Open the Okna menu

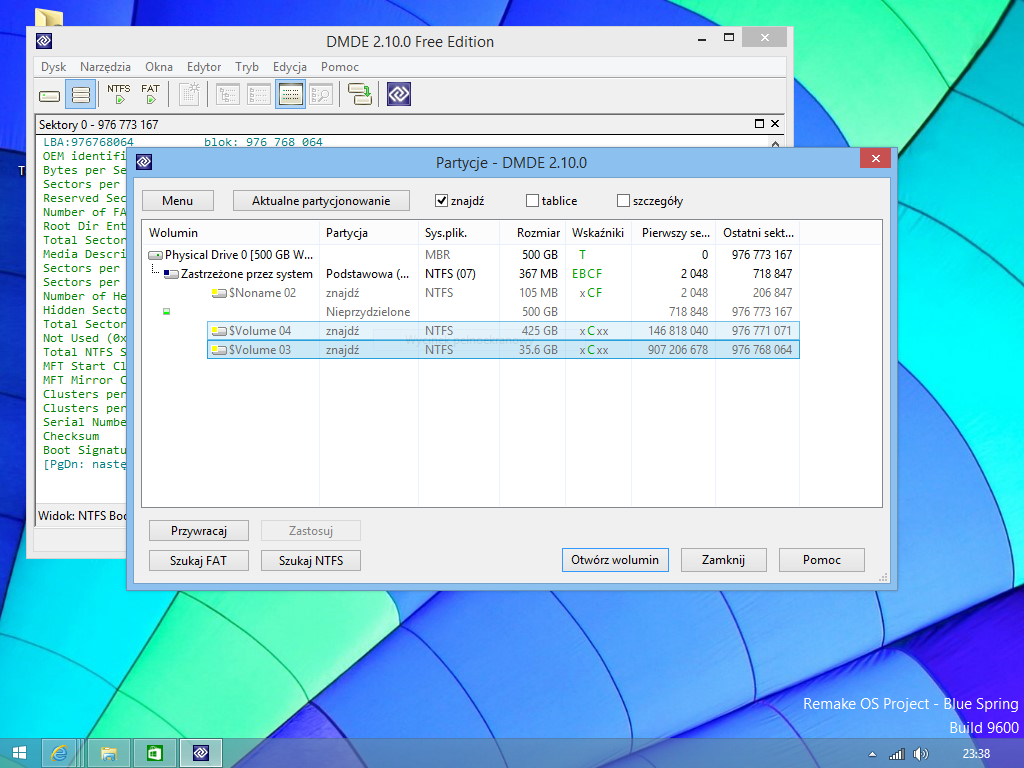tap(159, 67)
